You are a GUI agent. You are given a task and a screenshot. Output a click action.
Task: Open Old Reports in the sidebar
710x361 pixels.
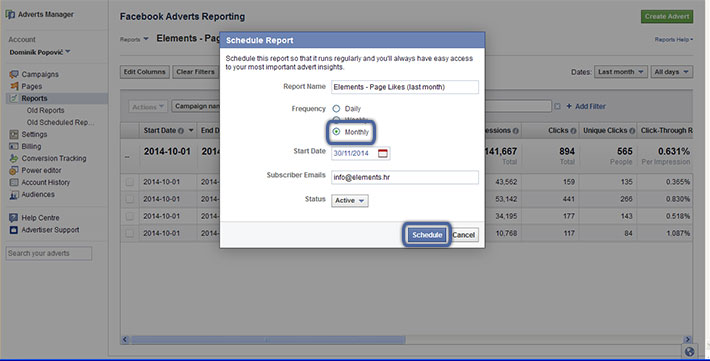click(45, 111)
